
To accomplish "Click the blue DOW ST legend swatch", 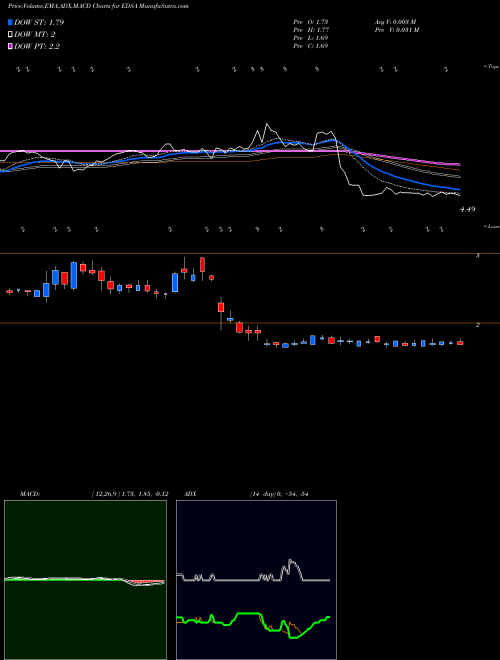I will click(10, 22).
